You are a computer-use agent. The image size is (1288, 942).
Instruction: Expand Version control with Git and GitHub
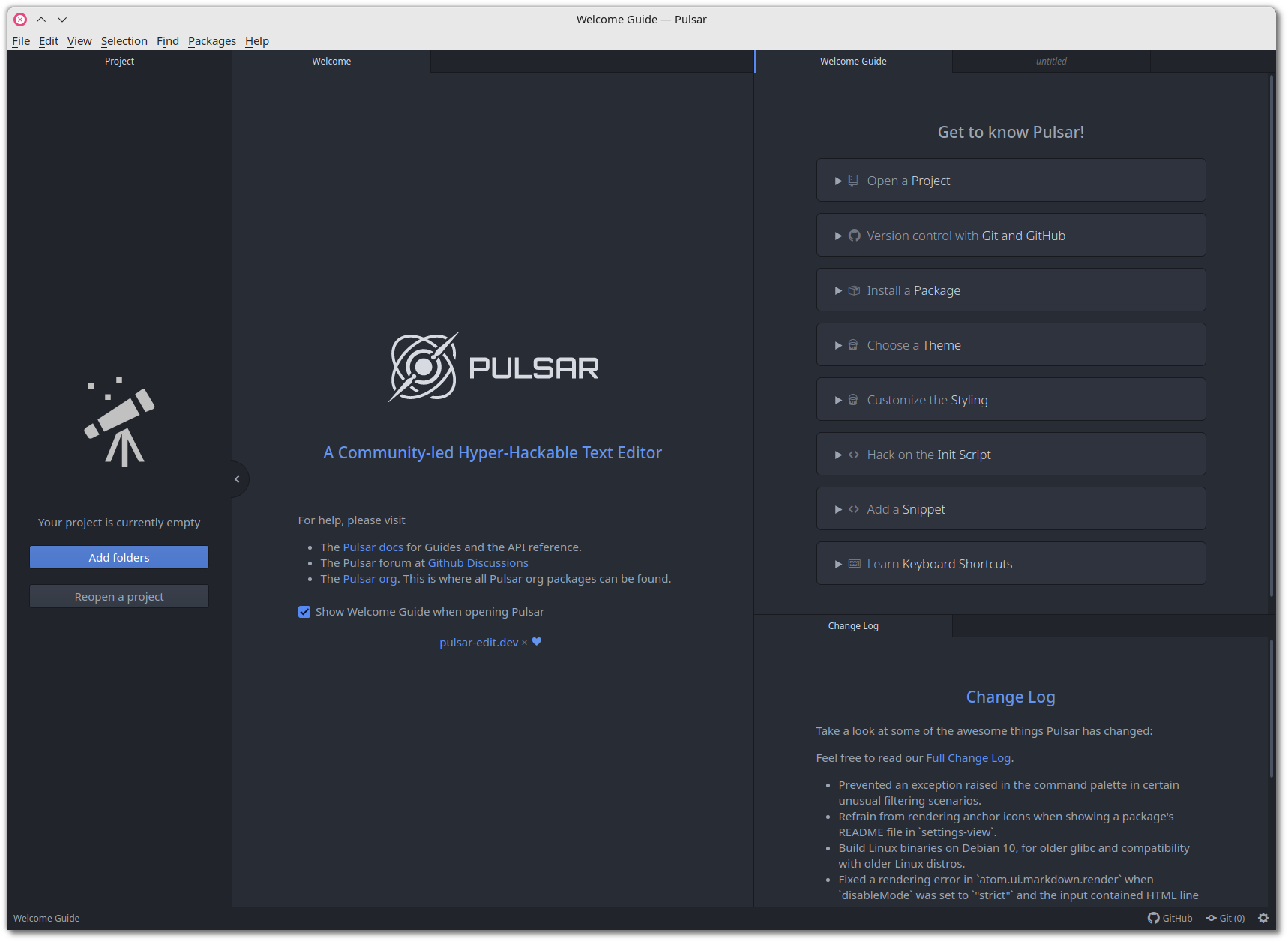pos(1011,235)
